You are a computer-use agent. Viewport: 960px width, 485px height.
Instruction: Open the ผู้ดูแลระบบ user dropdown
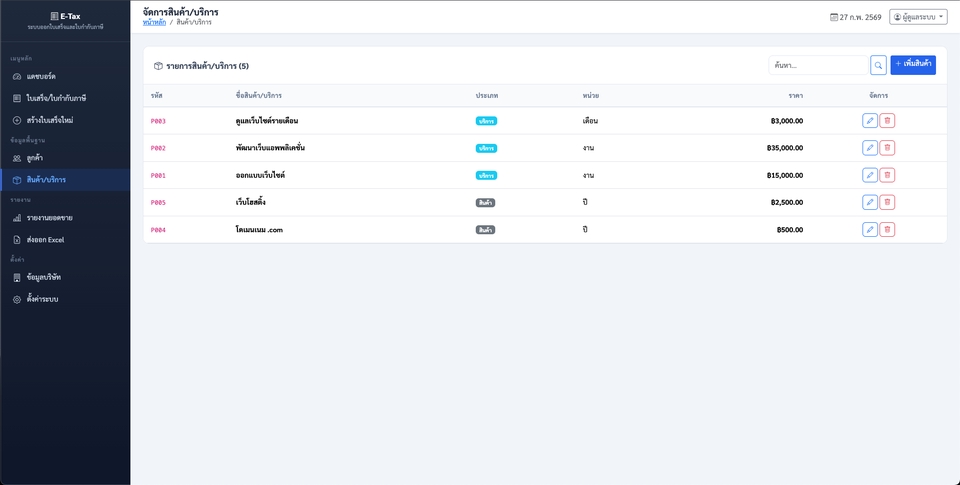918,17
